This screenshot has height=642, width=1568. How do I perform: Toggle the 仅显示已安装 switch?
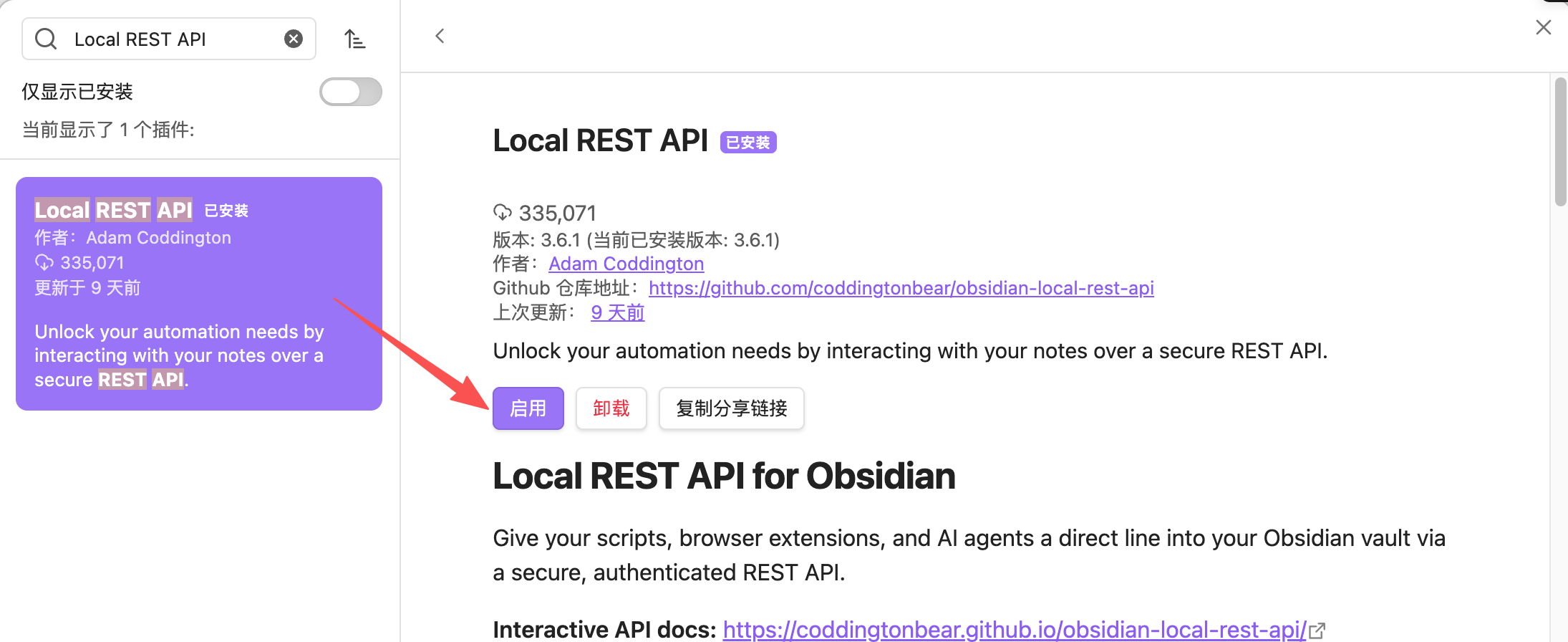[x=350, y=92]
